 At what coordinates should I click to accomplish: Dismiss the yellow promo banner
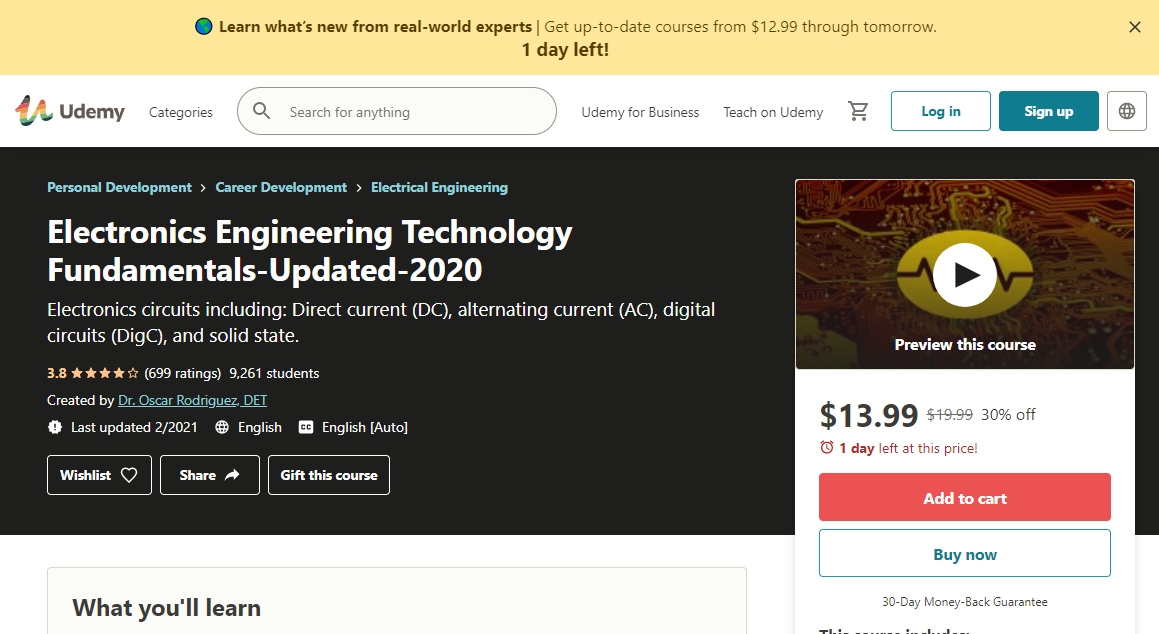1135,28
